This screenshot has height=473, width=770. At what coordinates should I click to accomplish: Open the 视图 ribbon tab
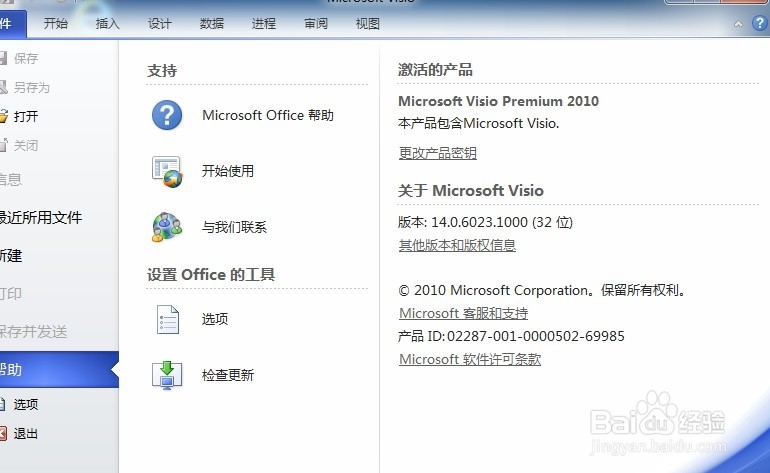point(368,24)
